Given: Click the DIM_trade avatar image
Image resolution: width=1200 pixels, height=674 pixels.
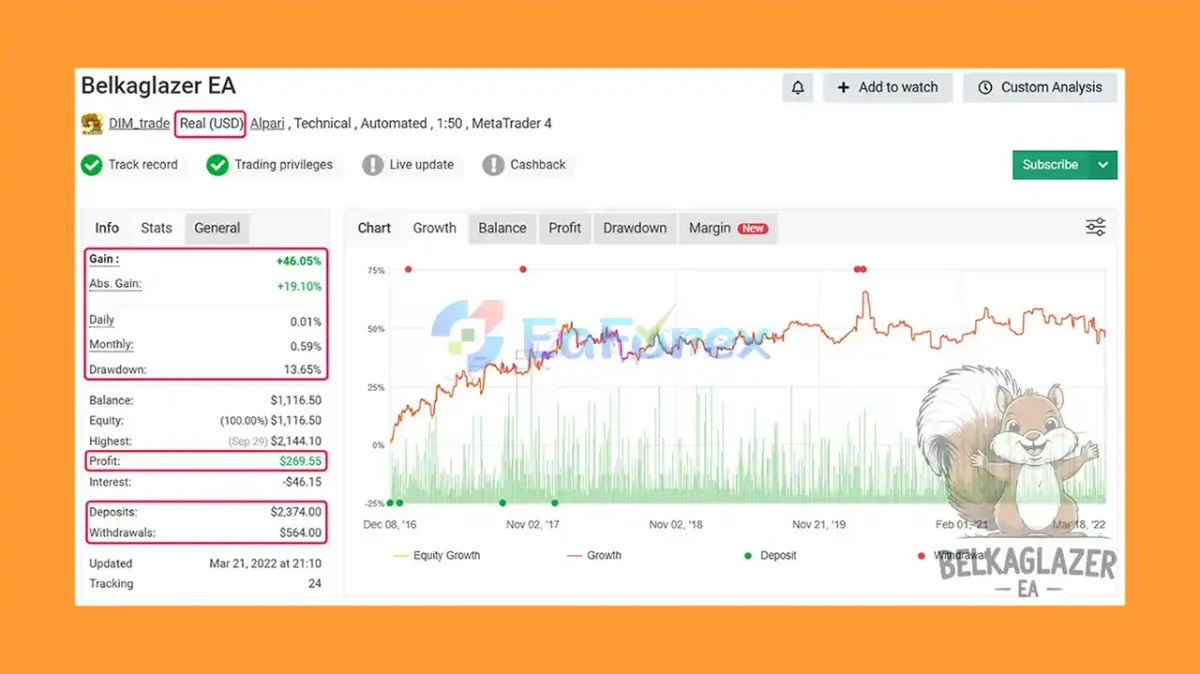Looking at the screenshot, I should pyautogui.click(x=92, y=124).
